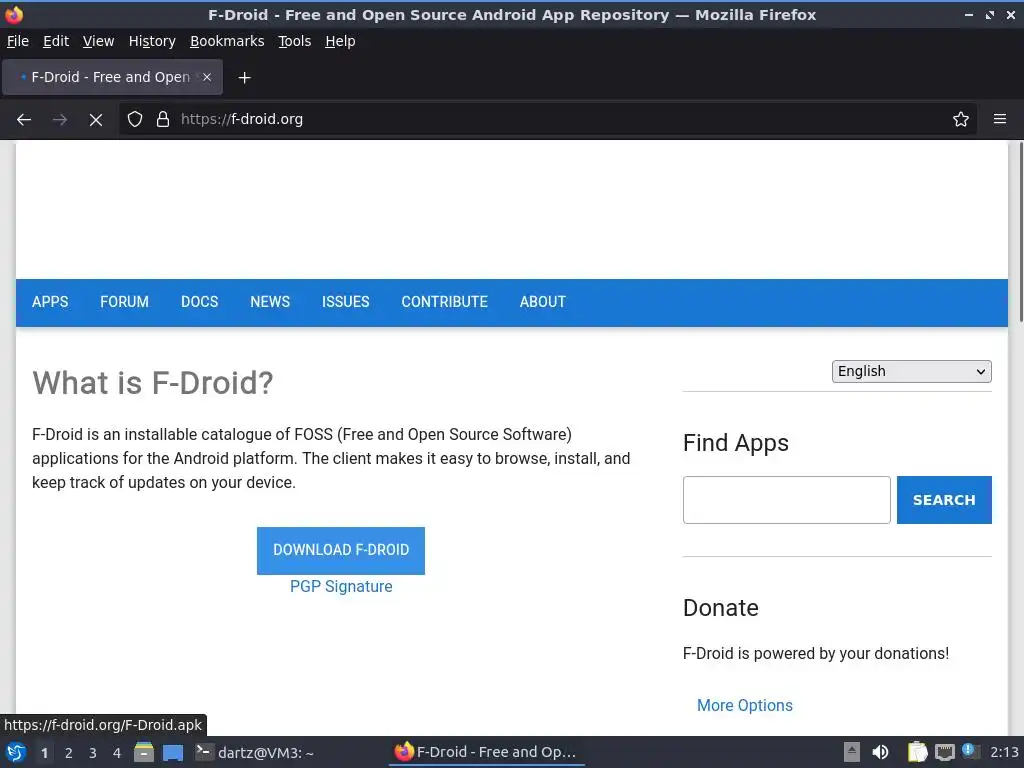
Task: Open the NEWS navigation link
Action: click(270, 302)
